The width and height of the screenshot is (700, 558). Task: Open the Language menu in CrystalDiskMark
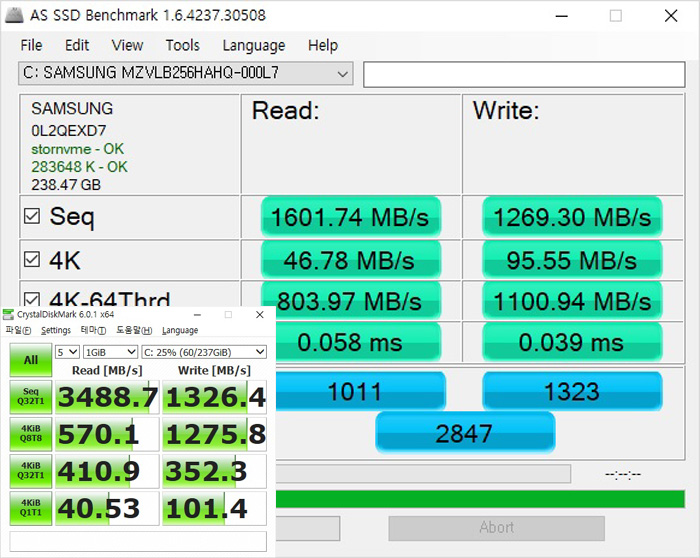point(180,330)
